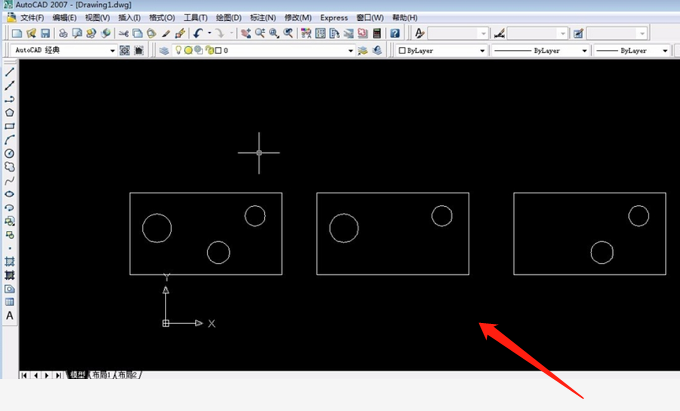Image resolution: width=680 pixels, height=411 pixels.
Task: Activate Zoom Window tool
Action: pyautogui.click(x=274, y=33)
